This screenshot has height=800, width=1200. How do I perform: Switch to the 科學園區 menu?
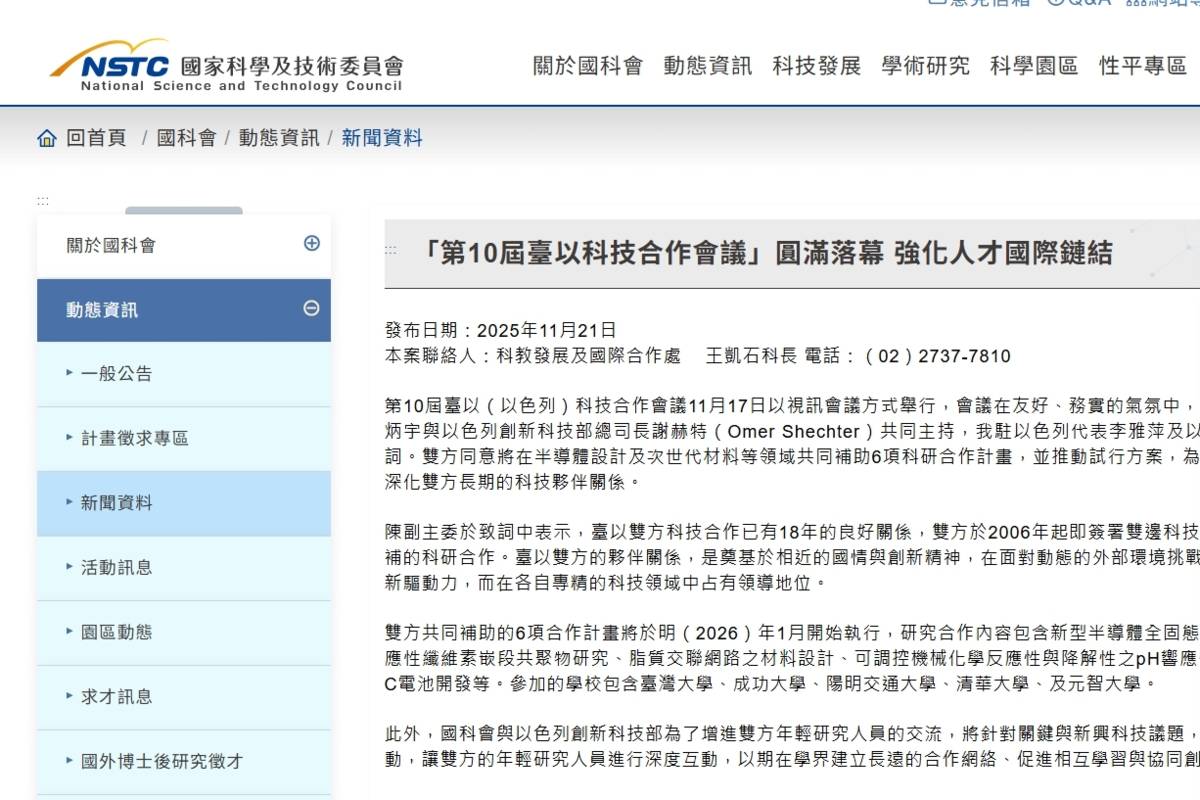pyautogui.click(x=1034, y=66)
